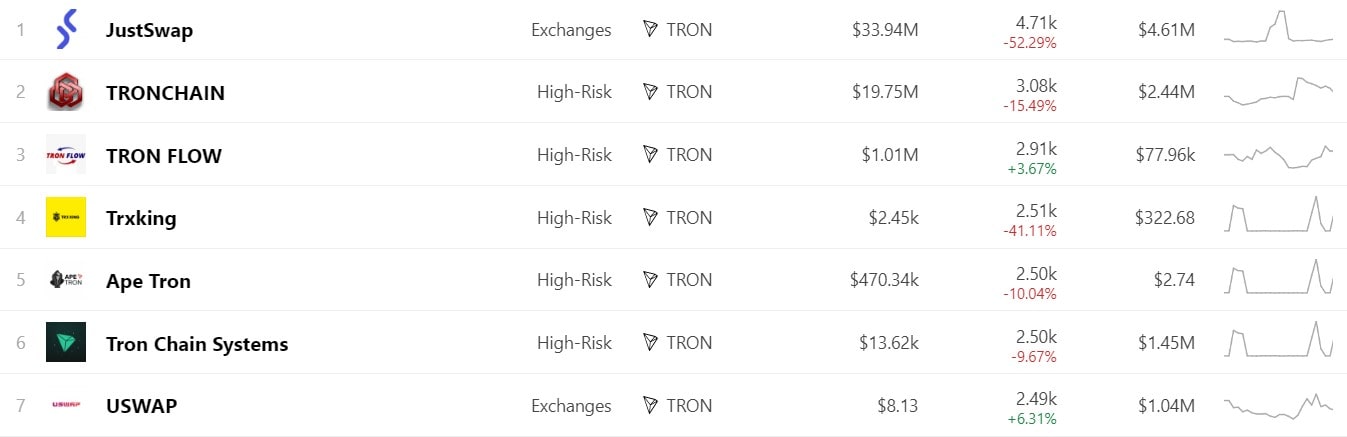Screen dimensions: 1347x437
Task: Click the TRON symbol in JustSwap row
Action: (x=651, y=30)
